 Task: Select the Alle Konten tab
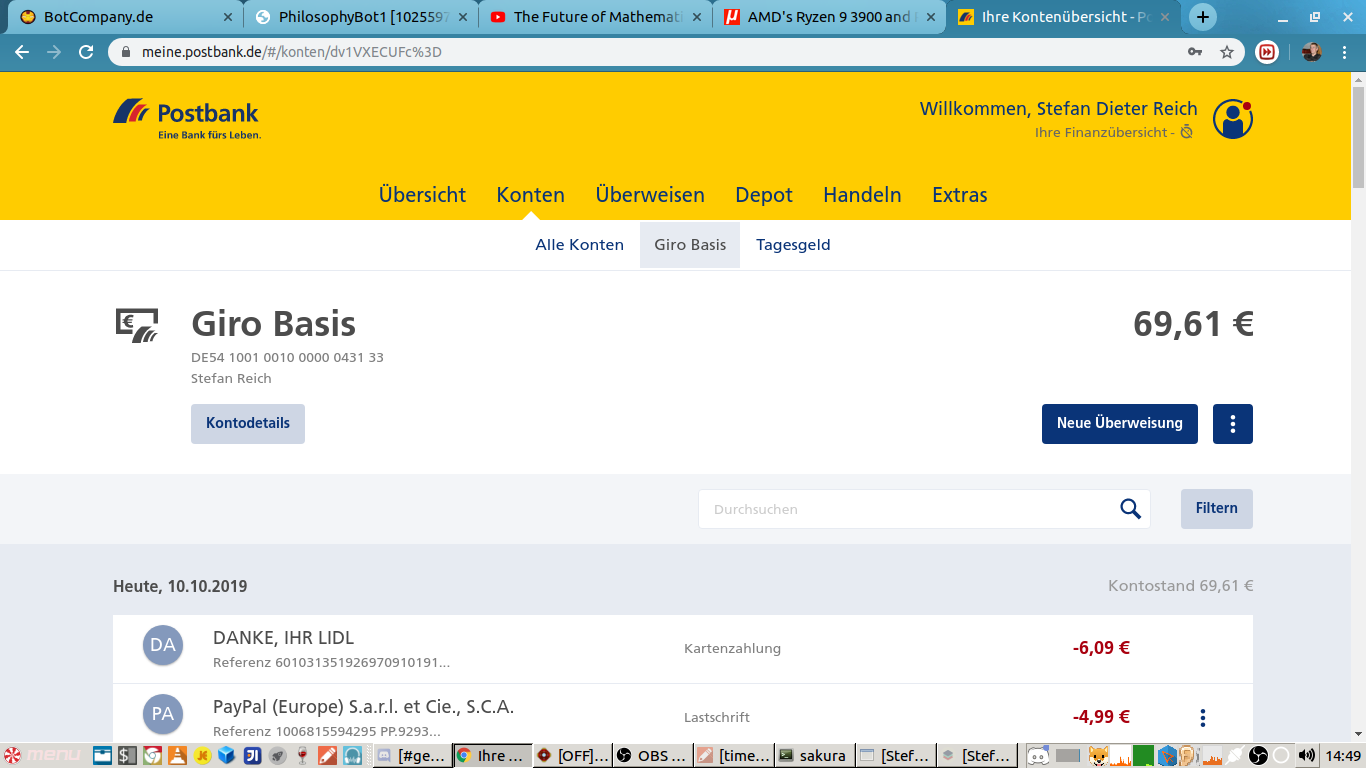tap(579, 245)
